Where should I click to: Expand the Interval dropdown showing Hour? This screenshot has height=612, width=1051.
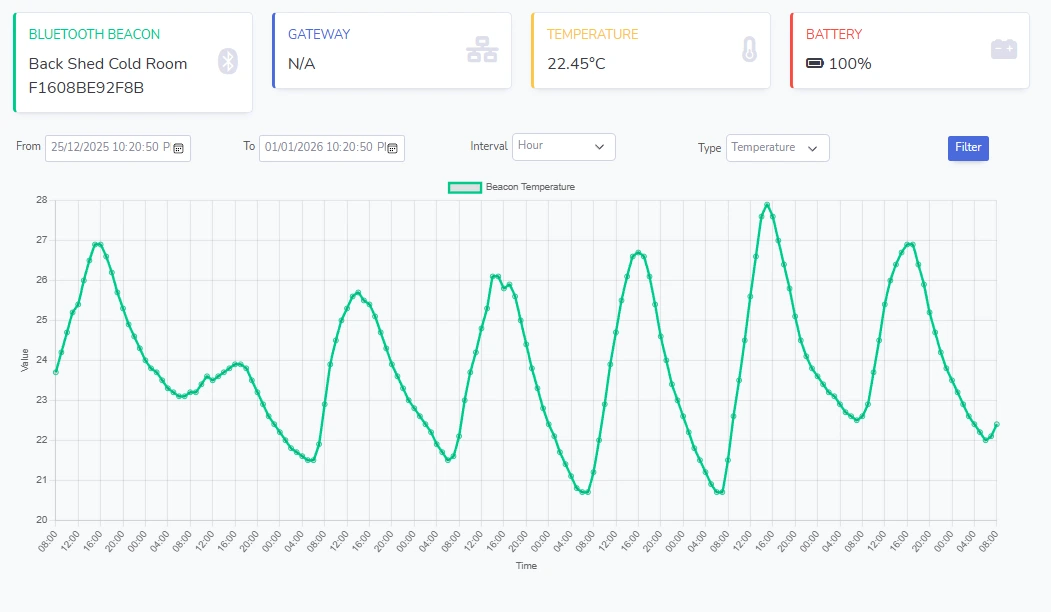563,146
